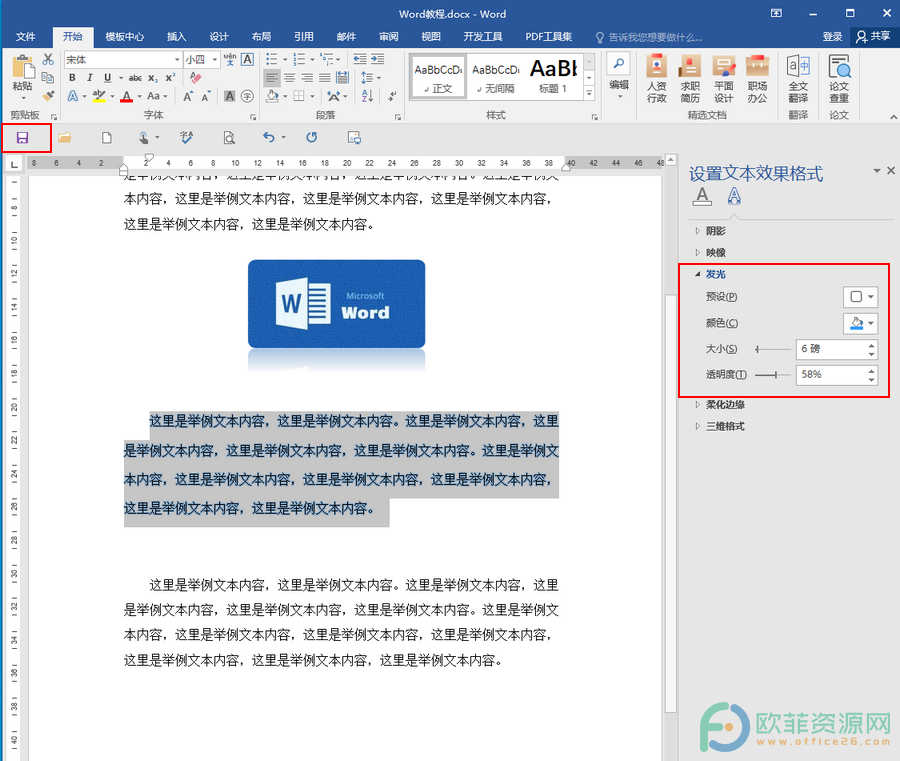Switch to the 插入 Insert tab
This screenshot has height=761, width=900.
point(176,37)
